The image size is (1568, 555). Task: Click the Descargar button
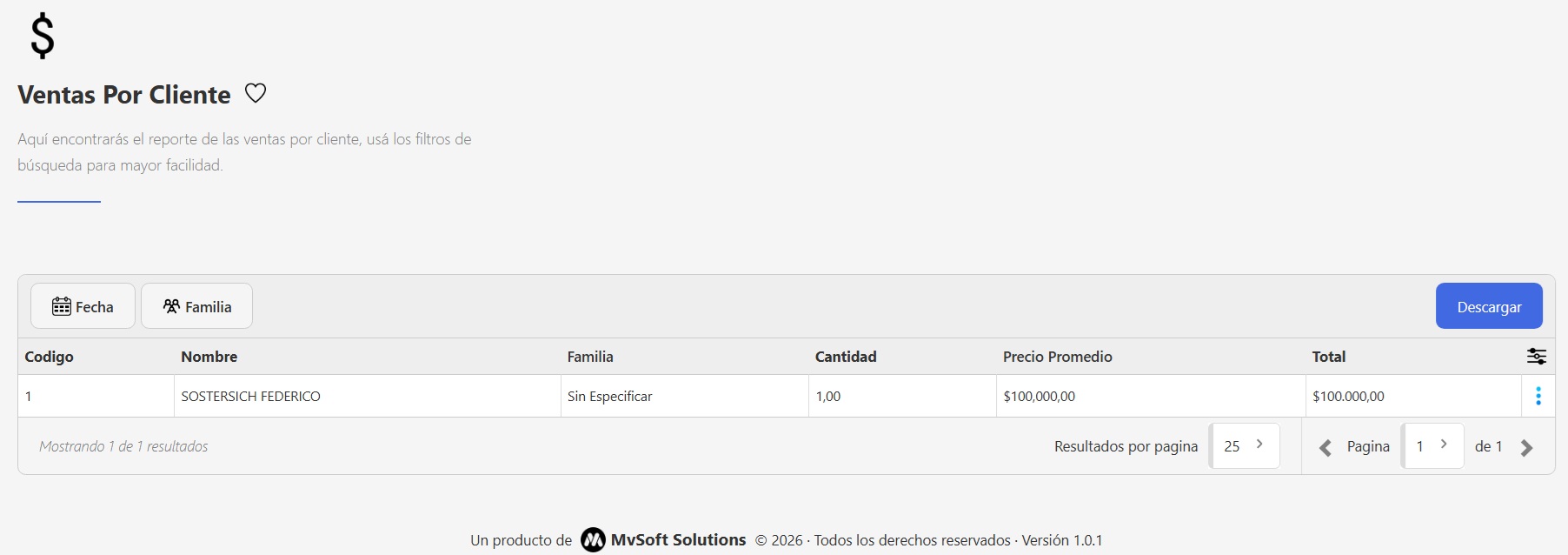[1488, 306]
